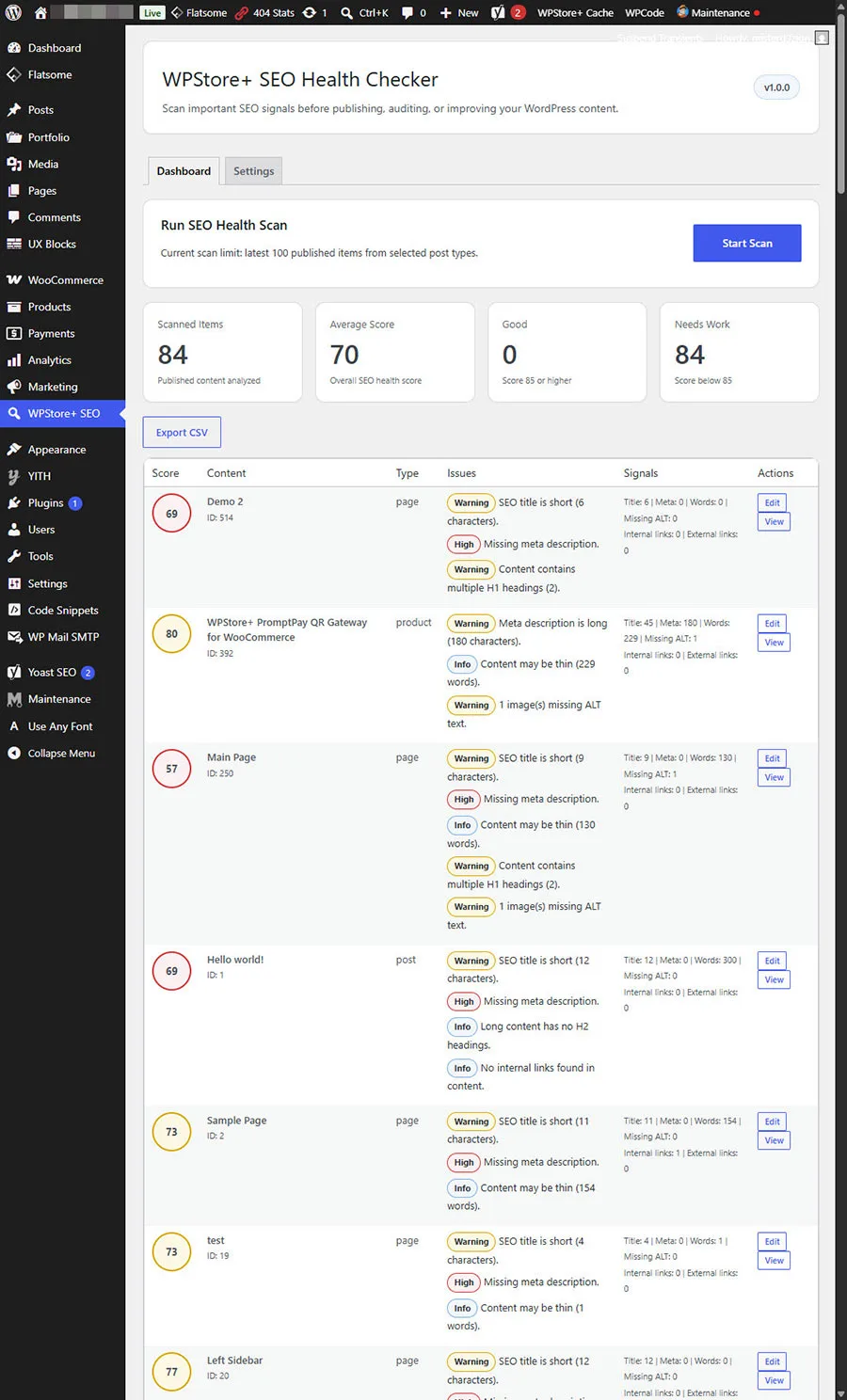The width and height of the screenshot is (847, 1400).
Task: Click the score 57 circle
Action: click(x=171, y=769)
